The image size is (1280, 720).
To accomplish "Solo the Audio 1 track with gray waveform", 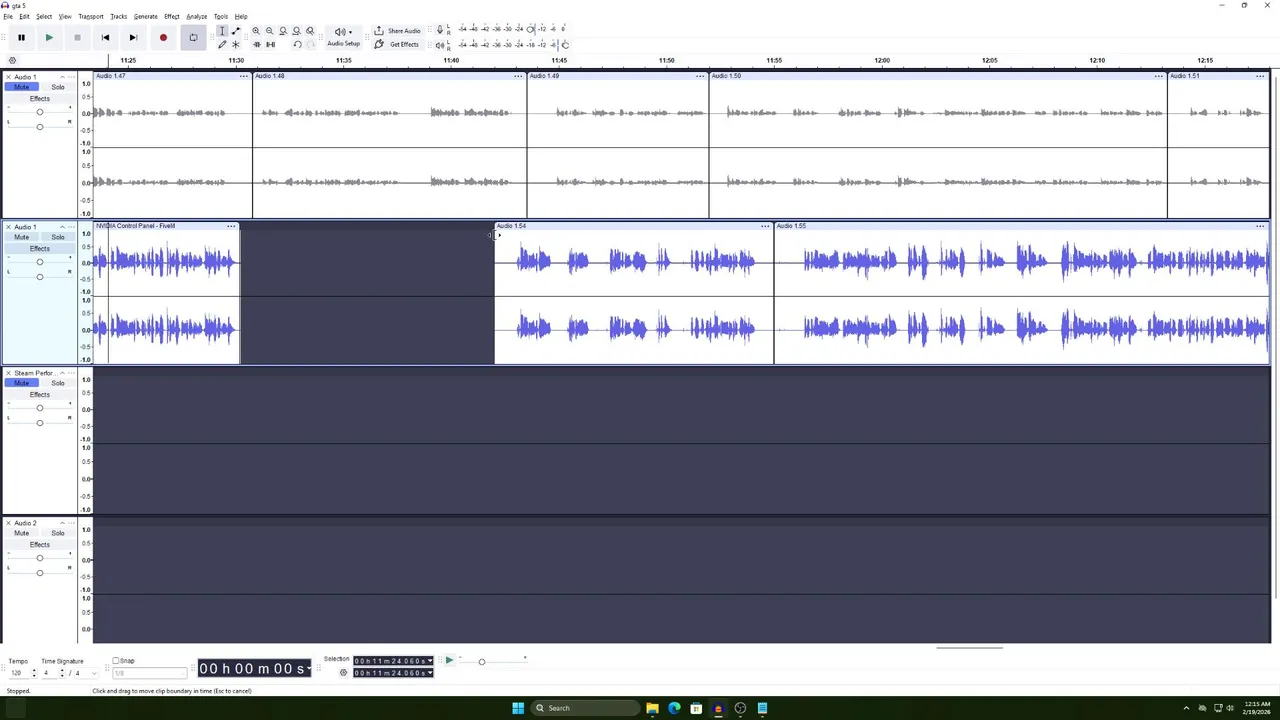I will click(58, 87).
